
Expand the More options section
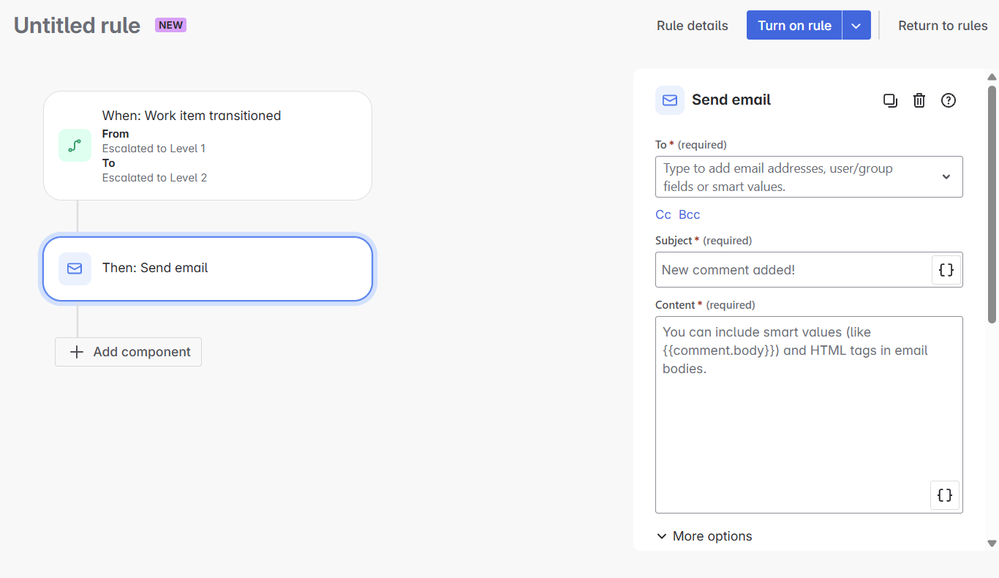tap(704, 536)
